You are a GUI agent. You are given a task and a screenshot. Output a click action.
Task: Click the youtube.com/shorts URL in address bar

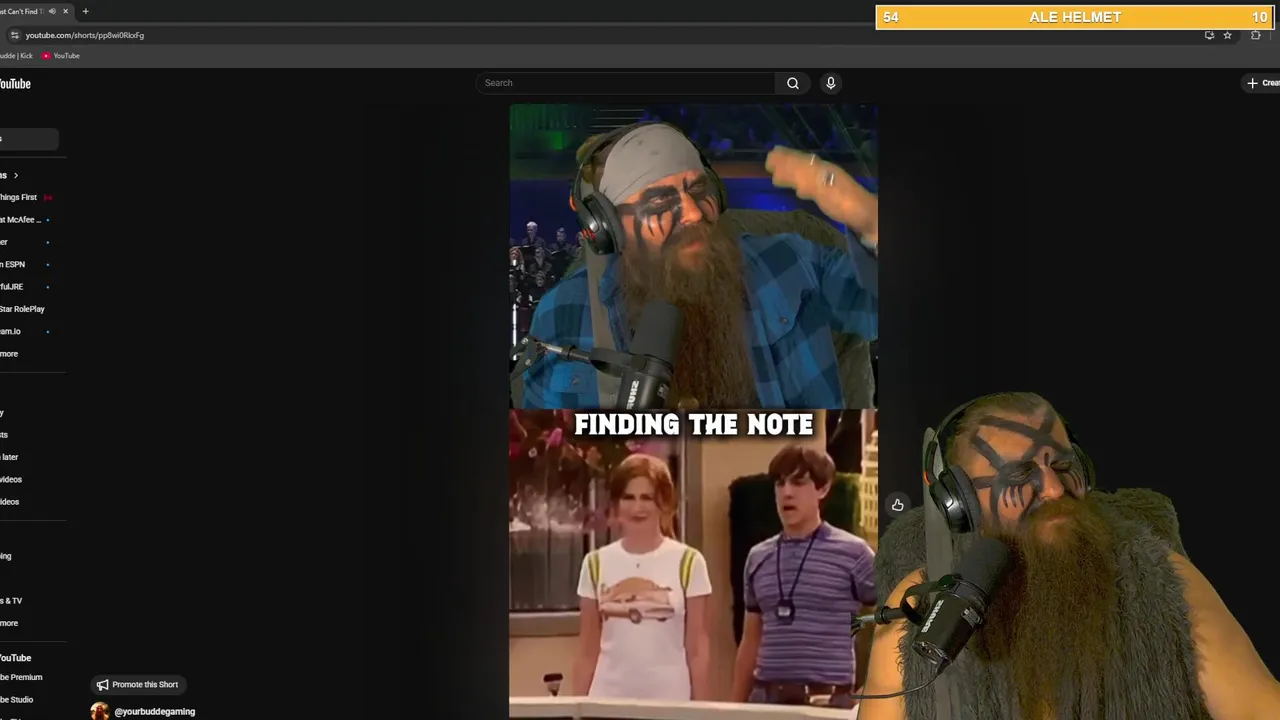coord(85,35)
